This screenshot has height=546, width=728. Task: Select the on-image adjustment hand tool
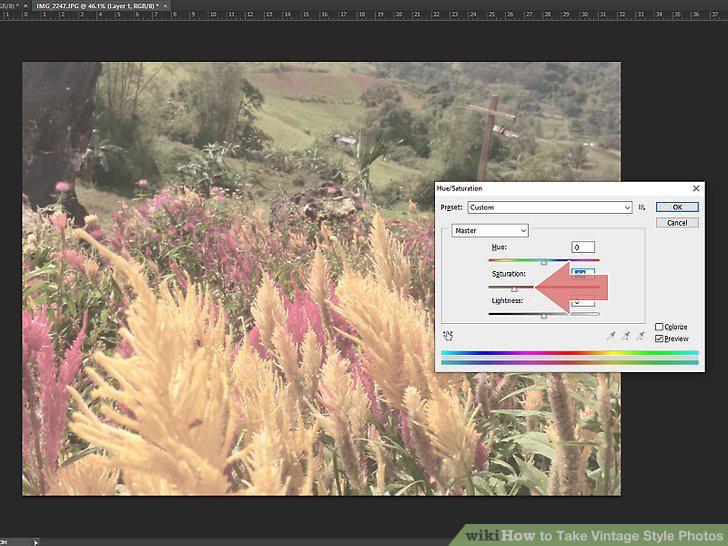(x=448, y=336)
